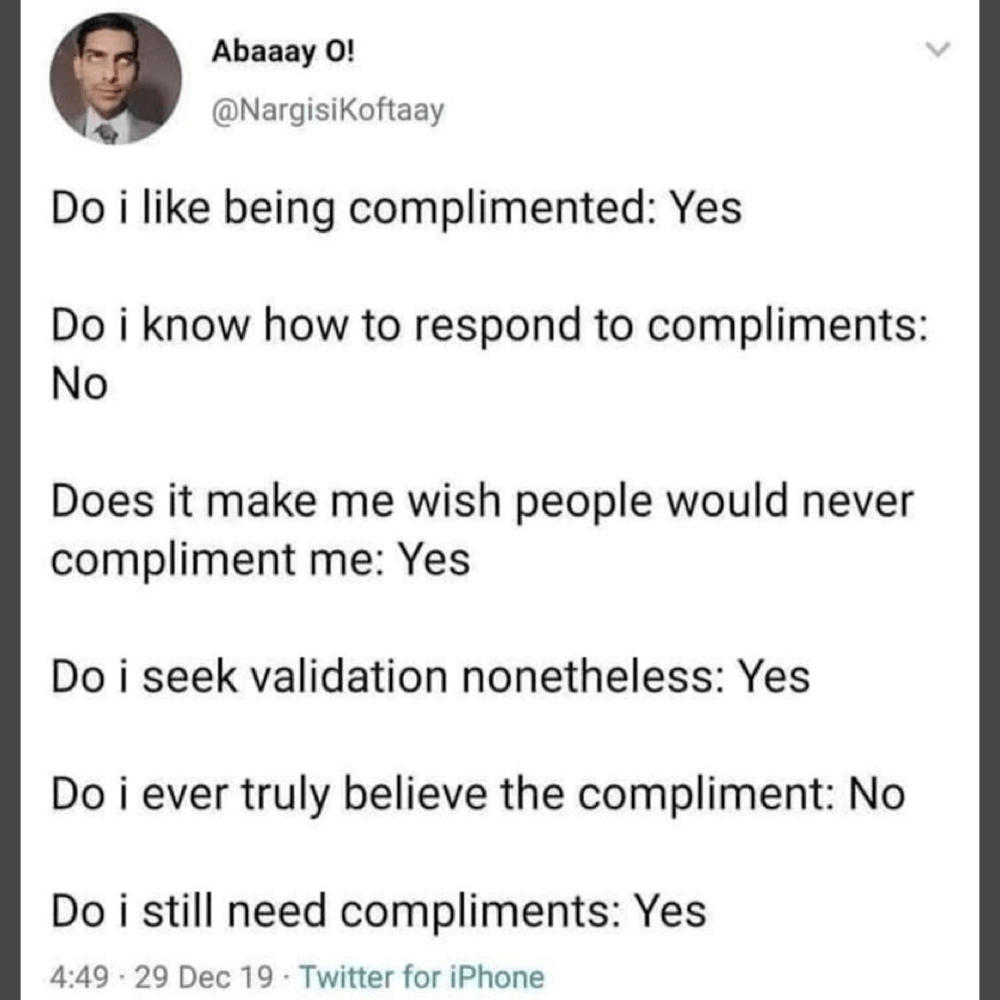Click the line "Do i like being complimented"
1000x1000 pixels.
click(396, 209)
